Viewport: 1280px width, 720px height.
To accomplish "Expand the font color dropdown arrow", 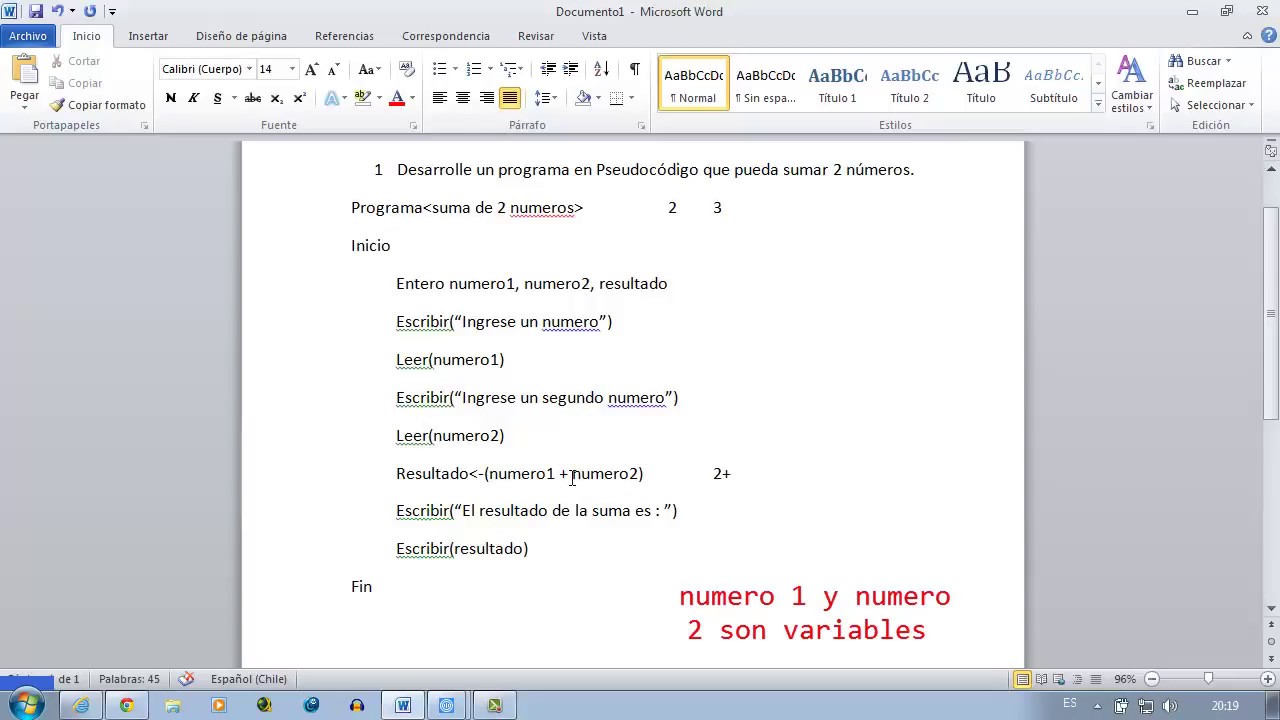I will [x=411, y=98].
